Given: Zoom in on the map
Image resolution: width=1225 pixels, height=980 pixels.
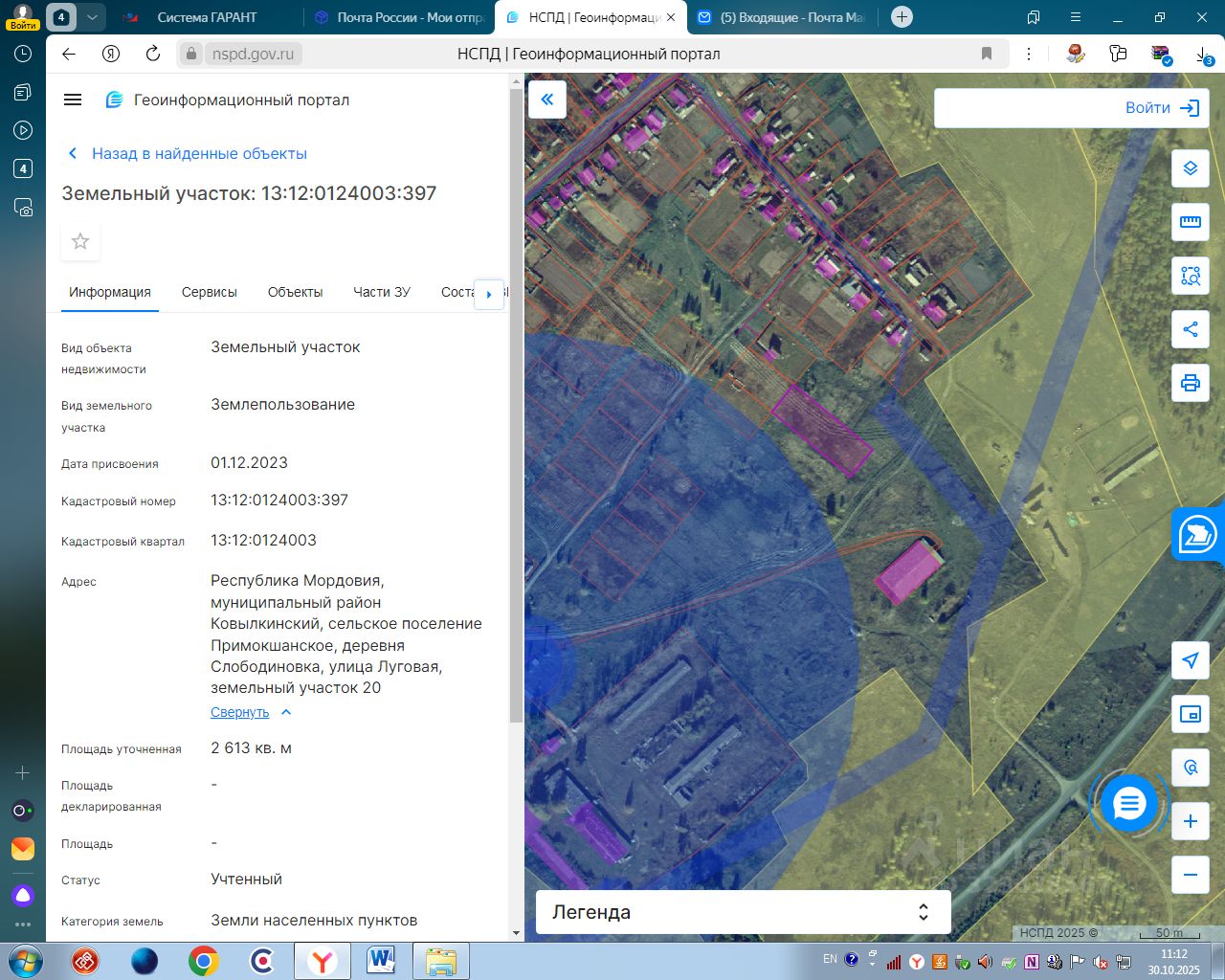Looking at the screenshot, I should coord(1190,821).
